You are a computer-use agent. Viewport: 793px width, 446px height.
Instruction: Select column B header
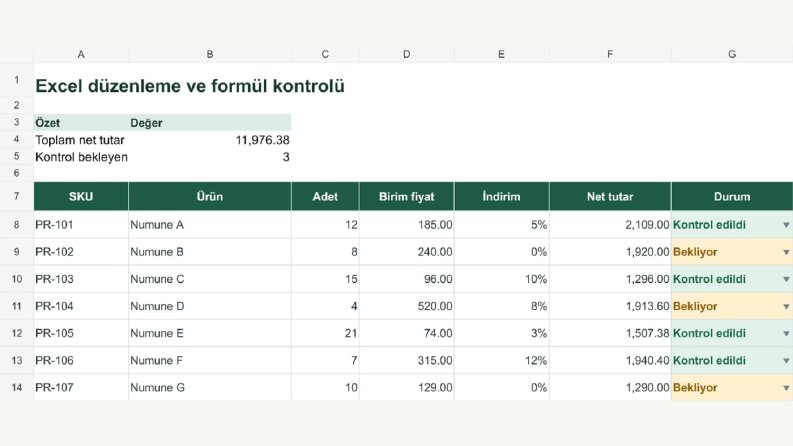pyautogui.click(x=210, y=54)
